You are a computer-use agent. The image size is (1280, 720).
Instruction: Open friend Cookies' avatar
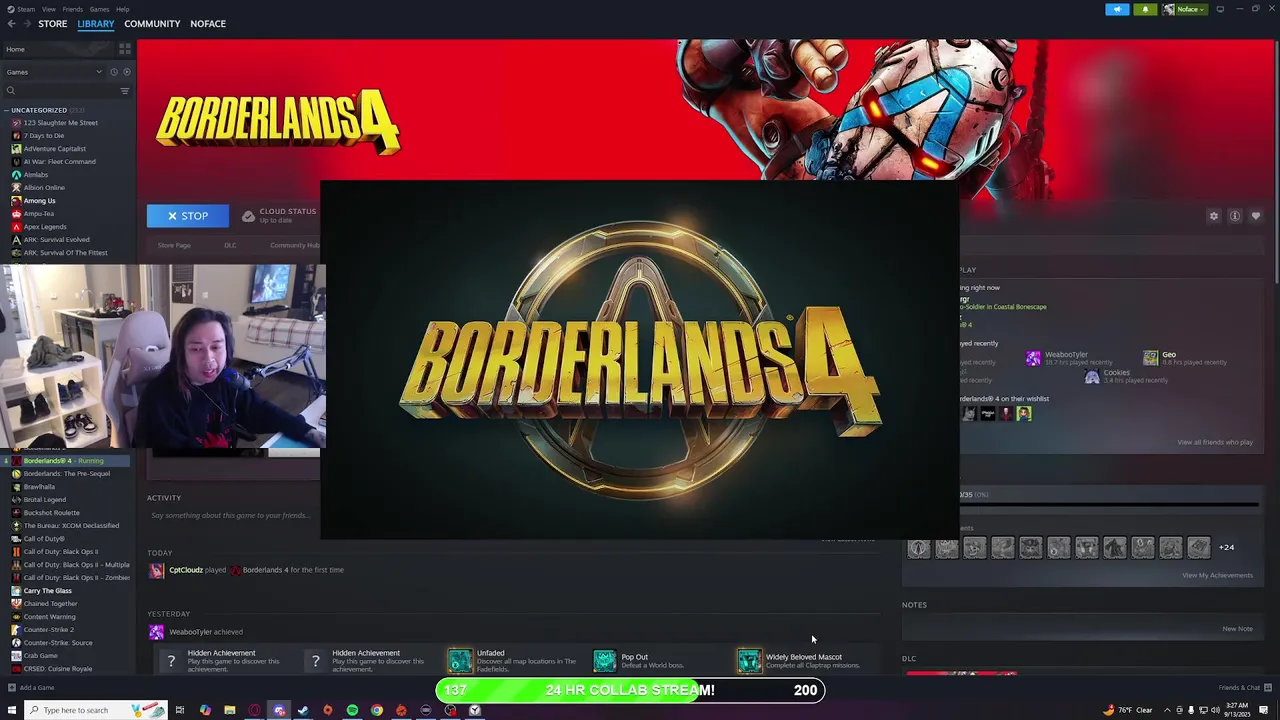pos(1092,376)
